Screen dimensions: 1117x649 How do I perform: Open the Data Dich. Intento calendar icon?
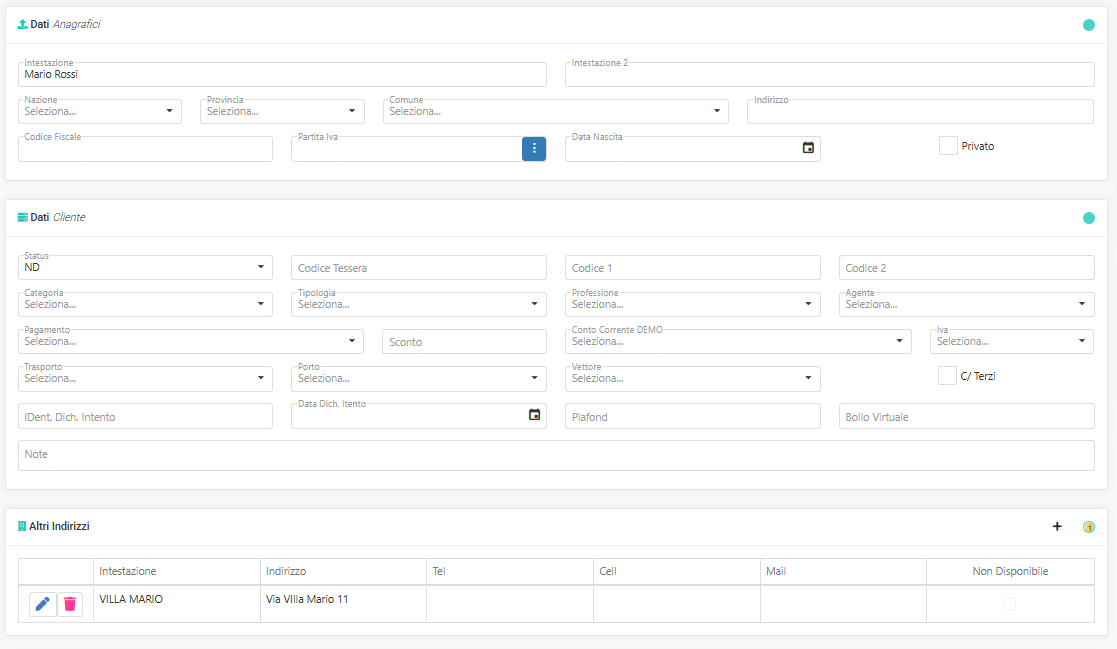pos(534,415)
